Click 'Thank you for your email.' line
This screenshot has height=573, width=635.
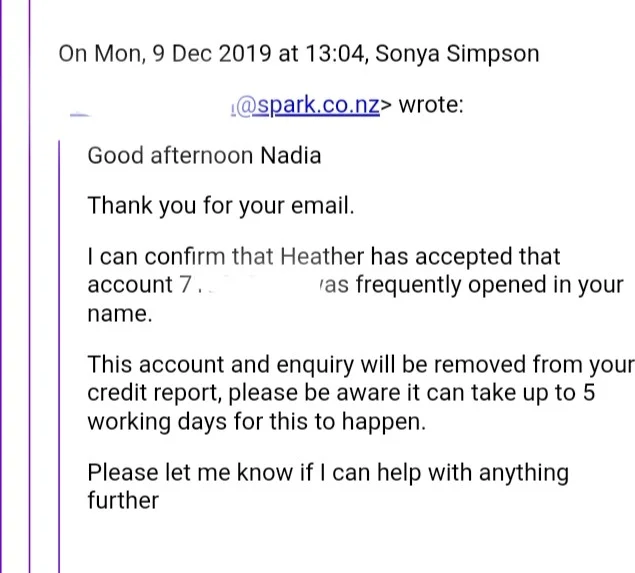[x=221, y=207]
